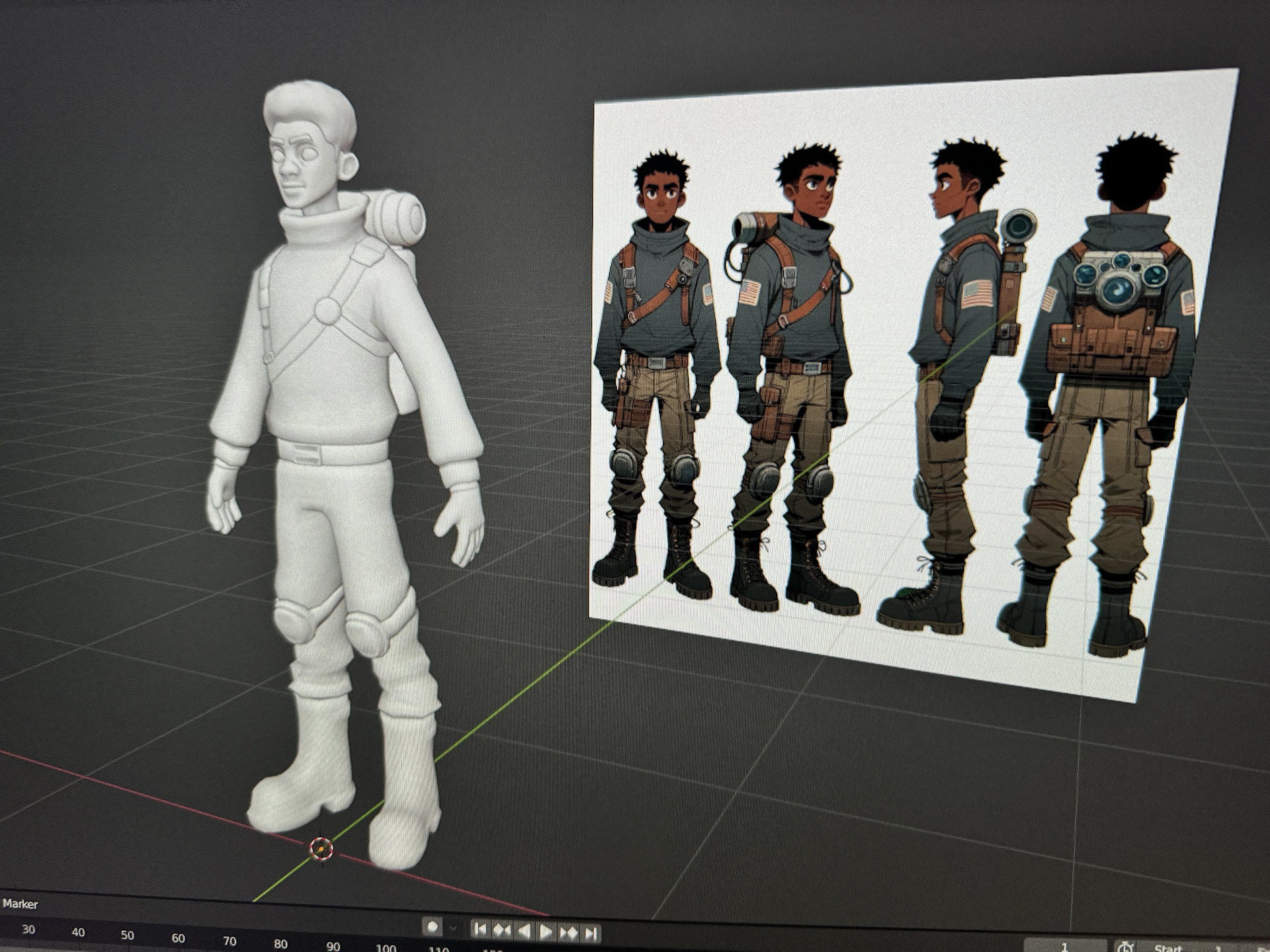Image resolution: width=1270 pixels, height=952 pixels.
Task: Click frame 30 on the timeline
Action: tap(28, 930)
